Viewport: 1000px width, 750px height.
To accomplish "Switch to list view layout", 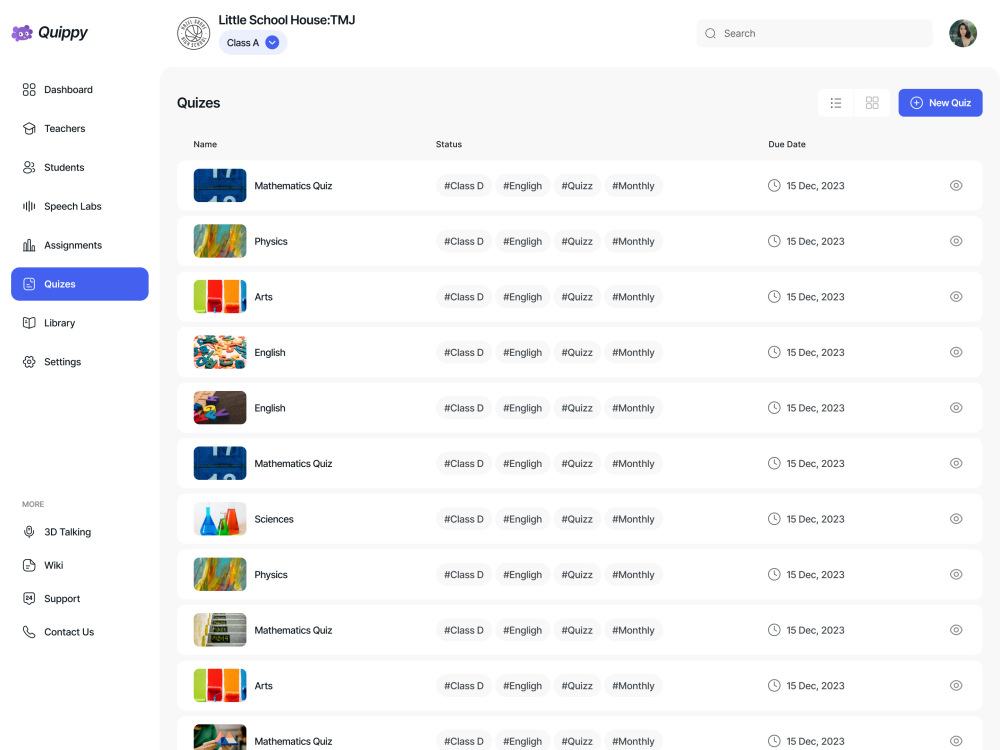I will click(836, 103).
